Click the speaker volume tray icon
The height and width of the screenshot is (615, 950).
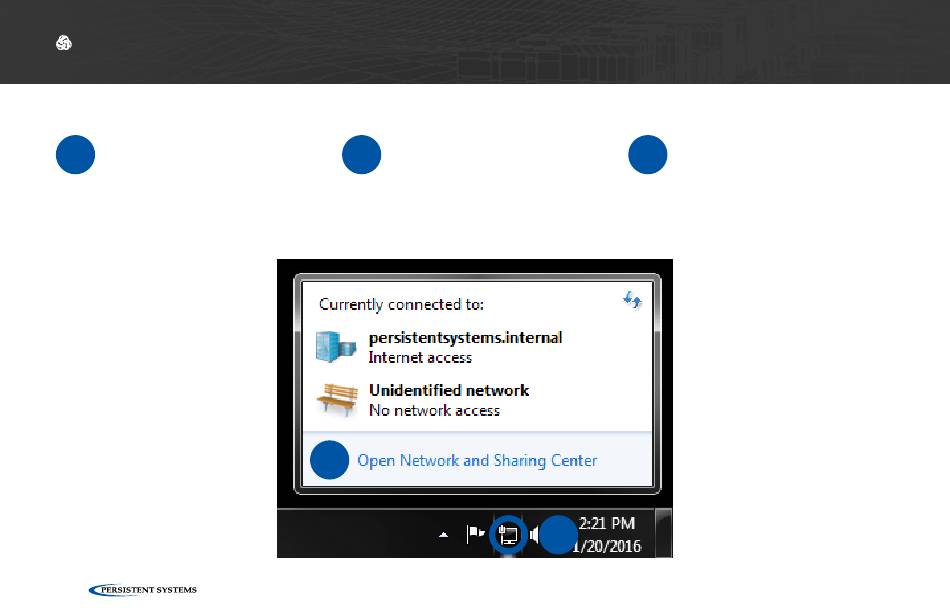tap(534, 534)
